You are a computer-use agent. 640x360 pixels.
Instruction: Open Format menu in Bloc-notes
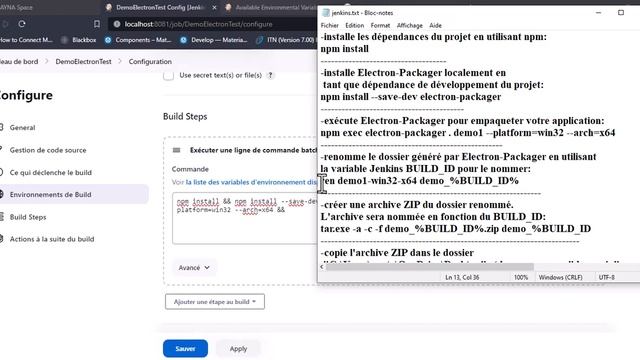coord(380,25)
